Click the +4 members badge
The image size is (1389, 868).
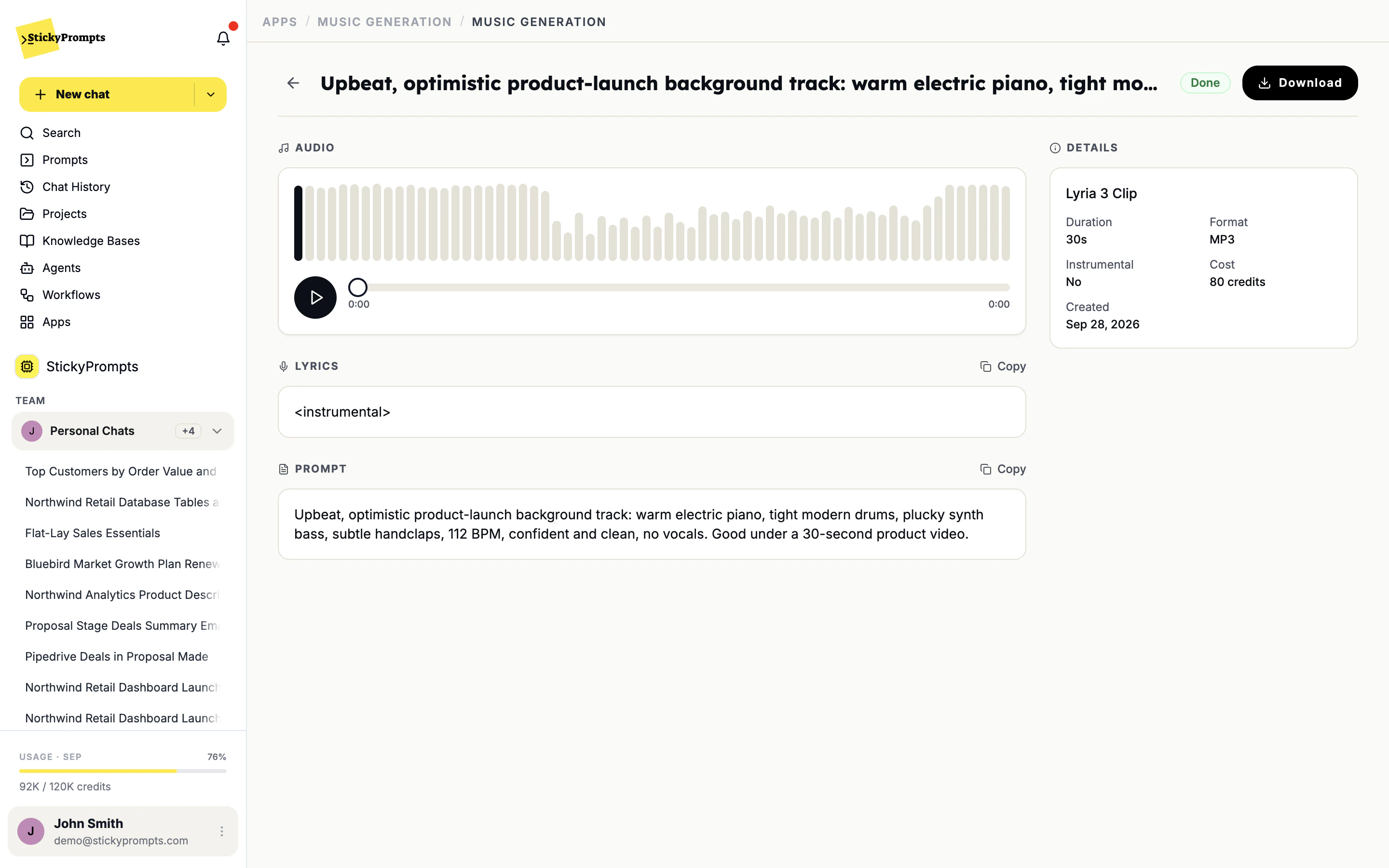click(188, 431)
